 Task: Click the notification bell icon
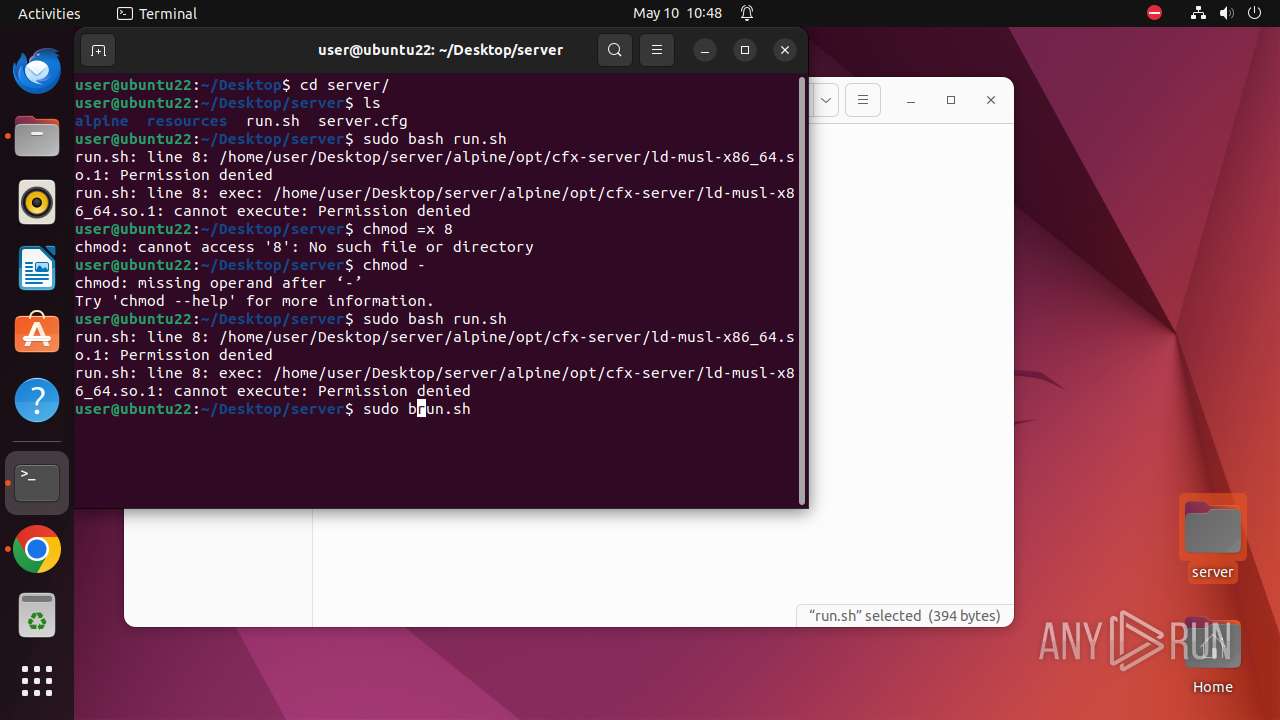(747, 13)
